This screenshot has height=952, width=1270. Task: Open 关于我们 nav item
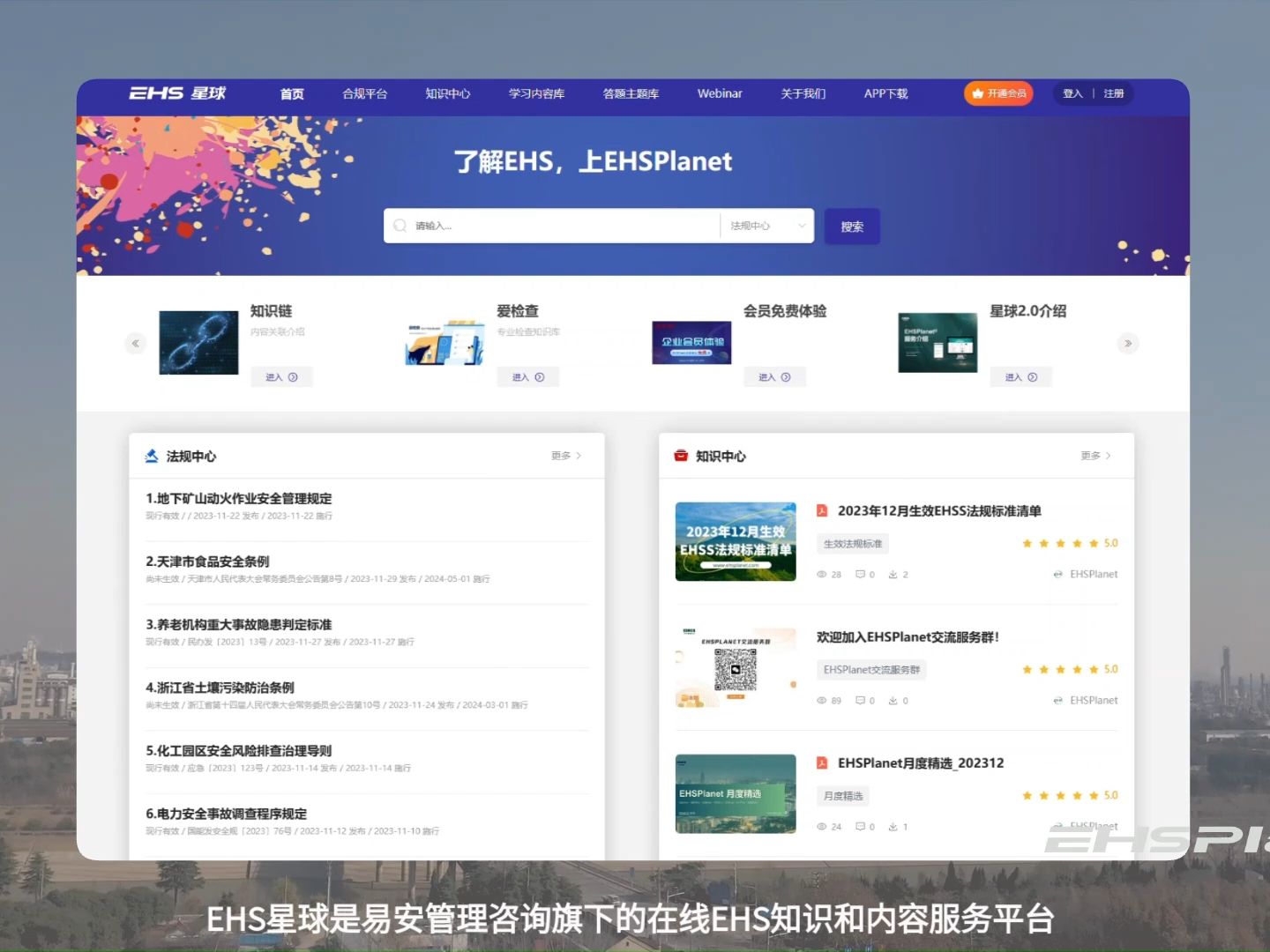point(803,93)
